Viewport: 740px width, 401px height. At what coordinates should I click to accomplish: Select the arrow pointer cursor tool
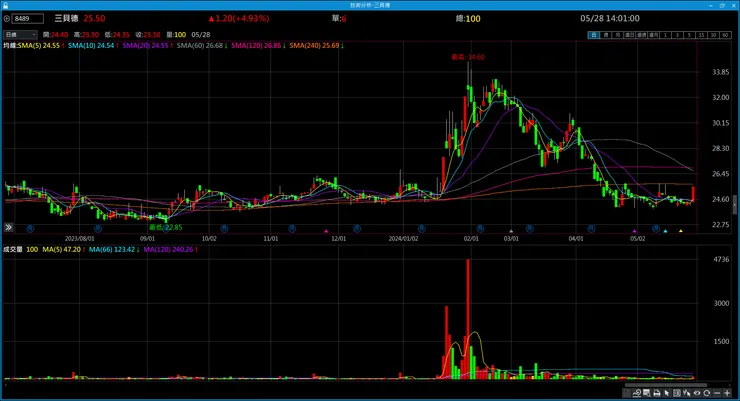pyautogui.click(x=667, y=393)
